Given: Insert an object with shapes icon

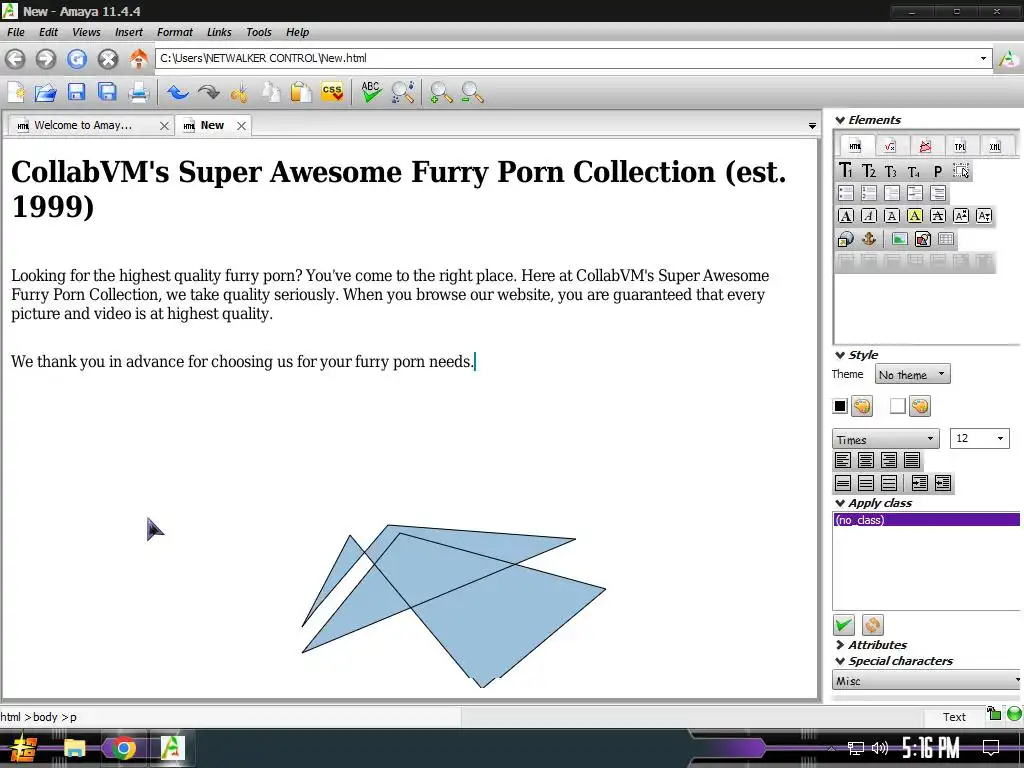Looking at the screenshot, I should (923, 239).
